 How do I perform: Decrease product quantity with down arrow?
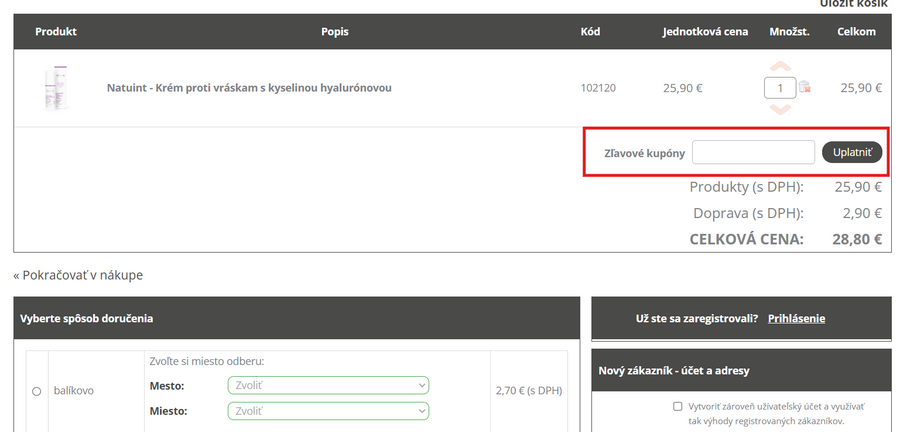[x=780, y=108]
